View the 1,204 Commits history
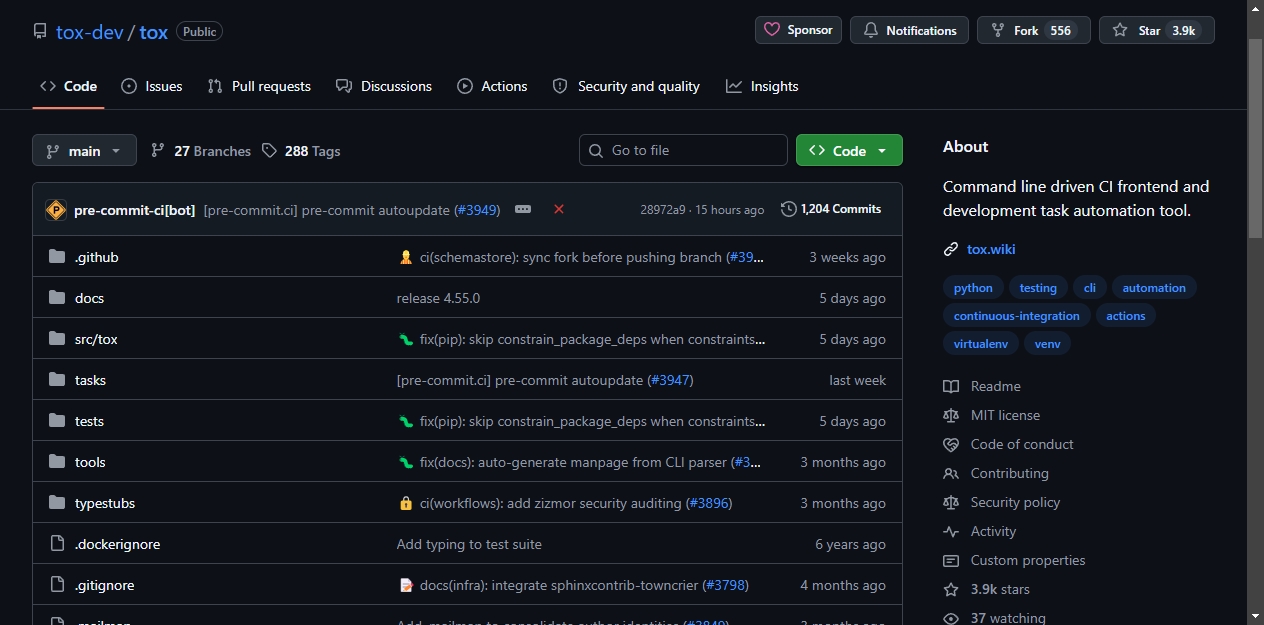 [831, 209]
